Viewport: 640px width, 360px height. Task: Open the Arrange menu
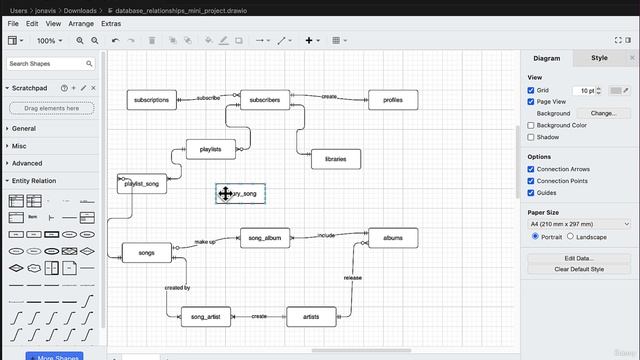81,24
